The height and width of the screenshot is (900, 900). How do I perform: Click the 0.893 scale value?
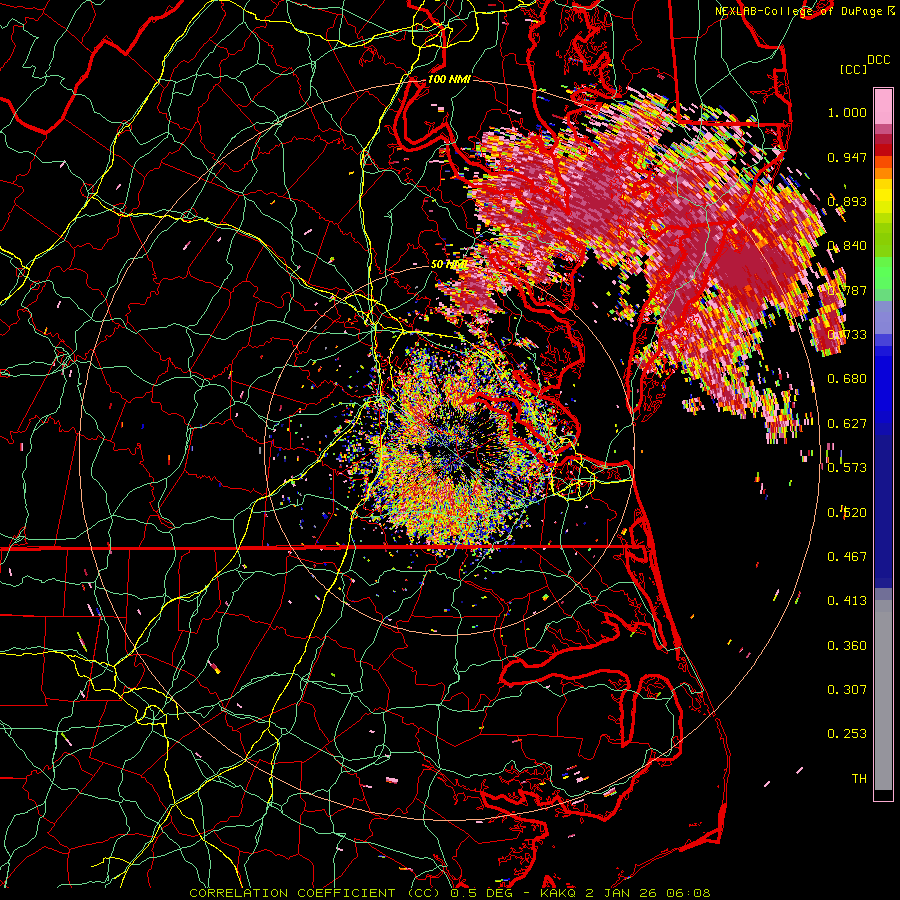pos(847,201)
